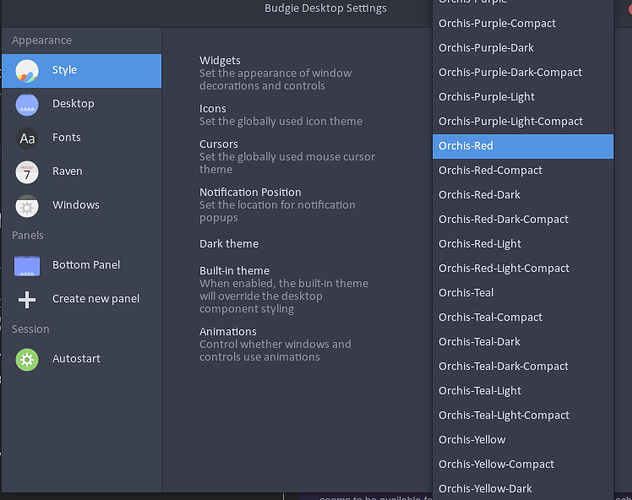Click the Bottom Panel icon
632x500 pixels.
tap(27, 266)
